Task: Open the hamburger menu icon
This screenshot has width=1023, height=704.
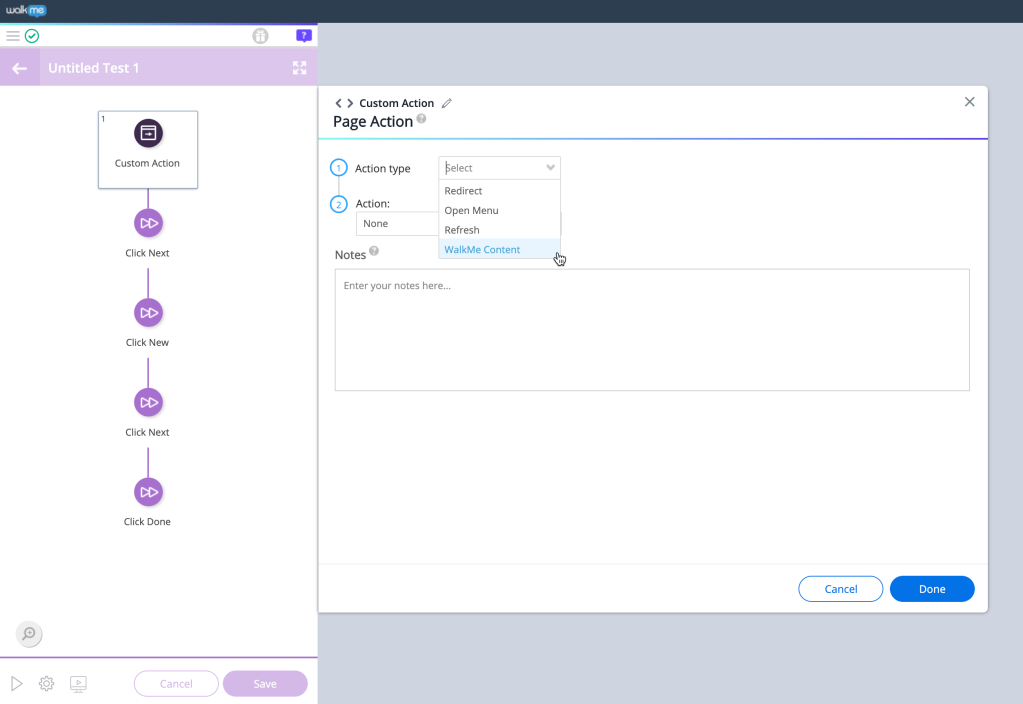Action: coord(13,36)
